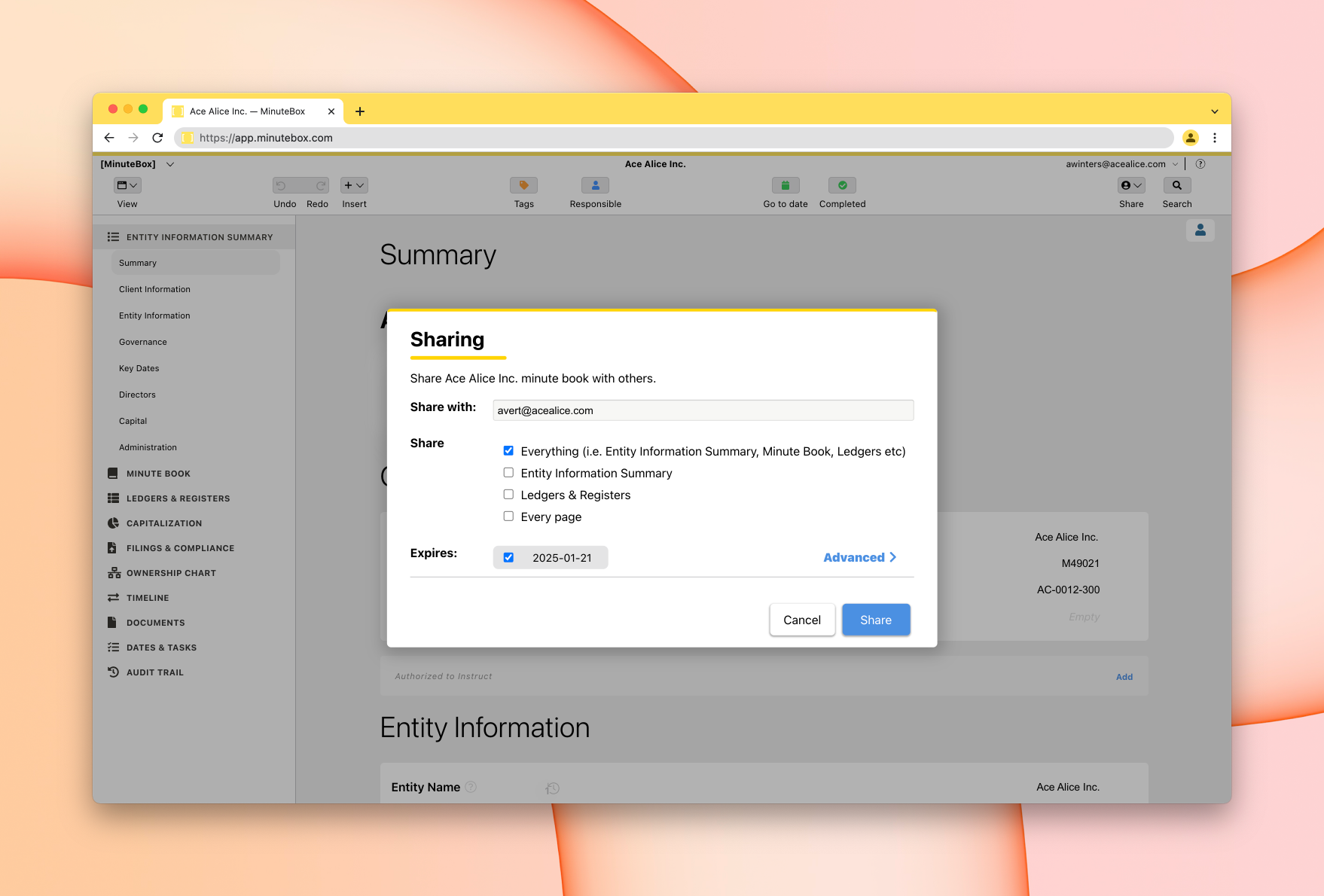This screenshot has width=1324, height=896.
Task: Click the Tags icon in toolbar
Action: 523,185
